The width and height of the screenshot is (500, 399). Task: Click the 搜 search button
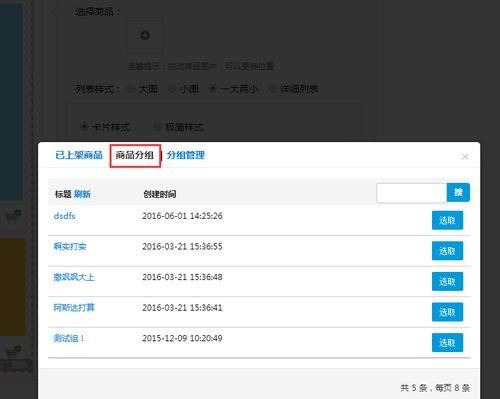pyautogui.click(x=458, y=192)
